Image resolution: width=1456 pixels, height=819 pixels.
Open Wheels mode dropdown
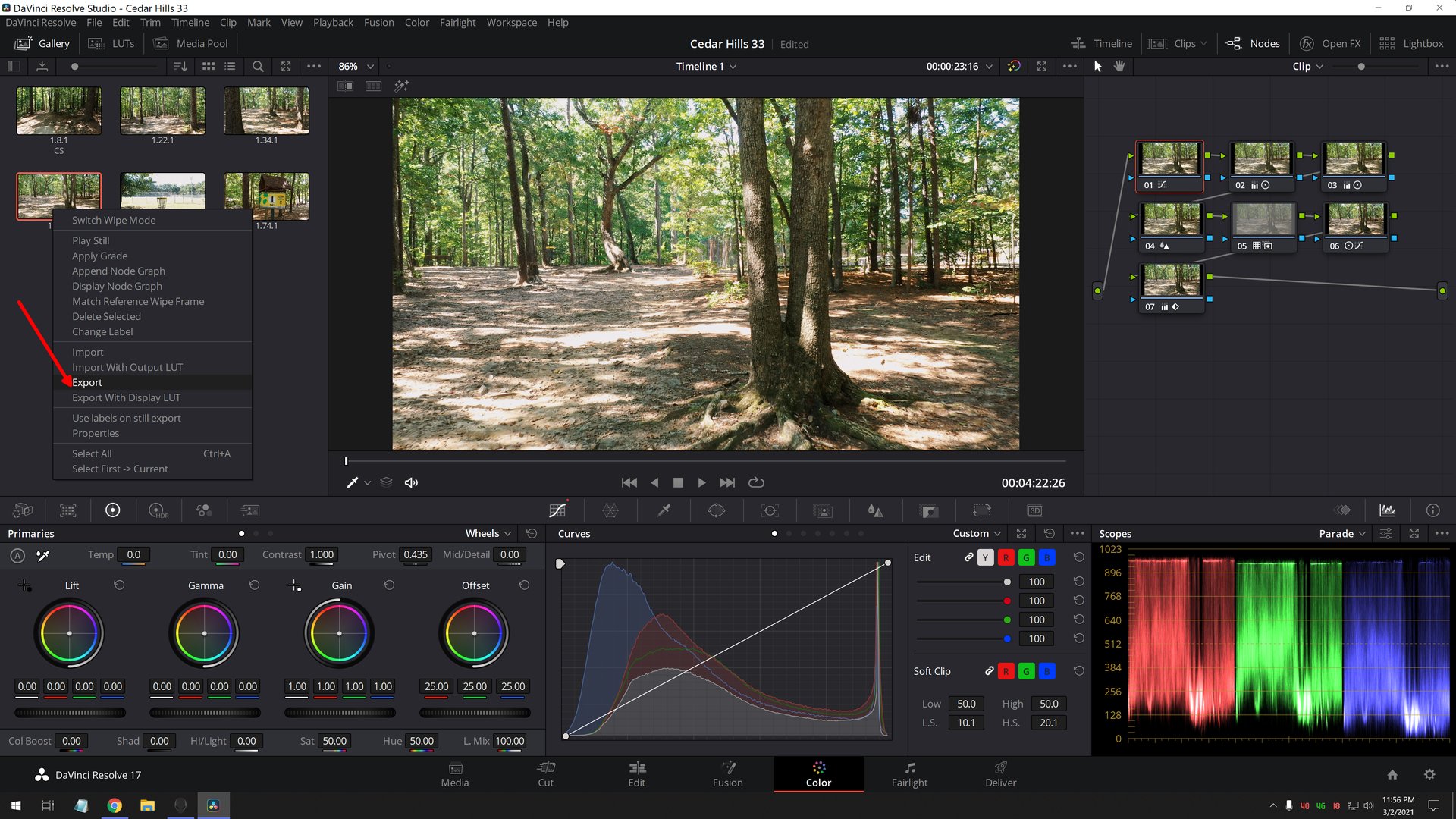pyautogui.click(x=488, y=534)
